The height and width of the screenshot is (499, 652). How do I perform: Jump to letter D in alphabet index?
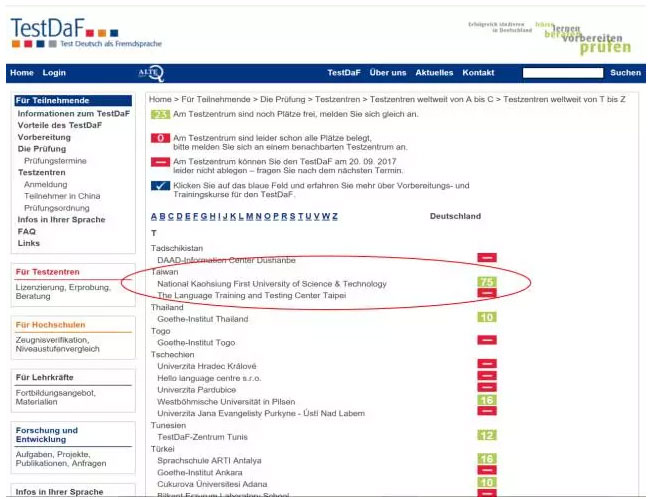tap(179, 216)
